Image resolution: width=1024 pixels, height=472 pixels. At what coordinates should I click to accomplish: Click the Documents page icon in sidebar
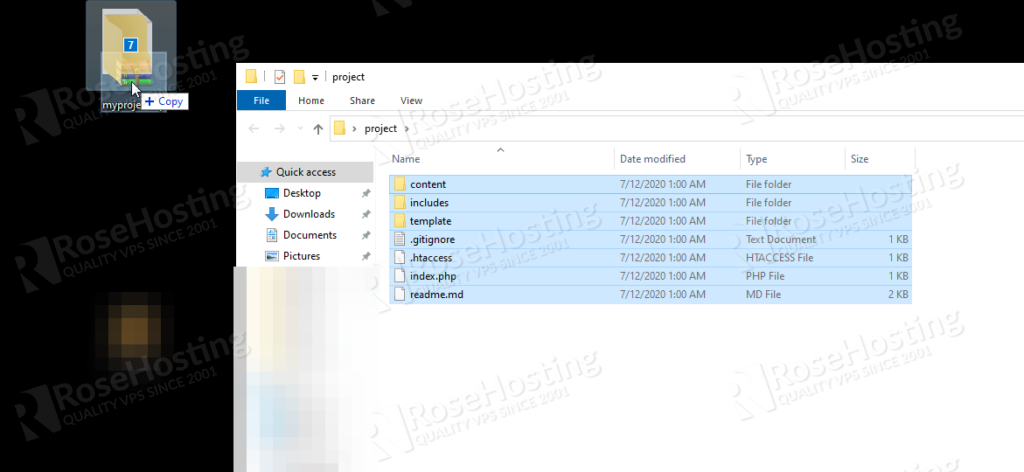point(272,235)
